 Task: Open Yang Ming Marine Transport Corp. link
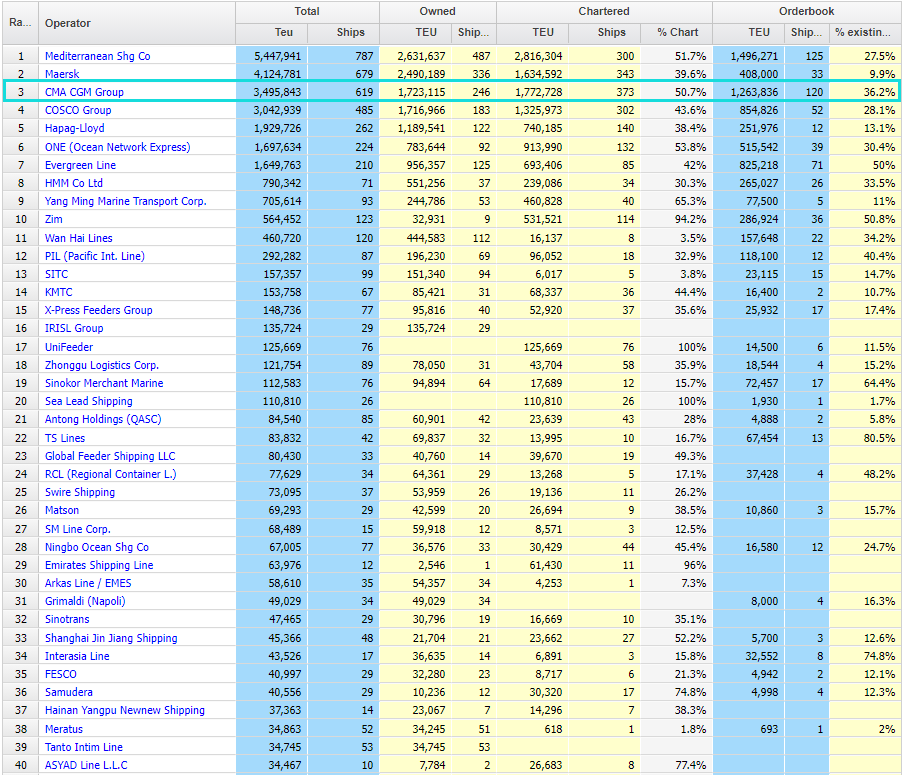click(x=125, y=201)
